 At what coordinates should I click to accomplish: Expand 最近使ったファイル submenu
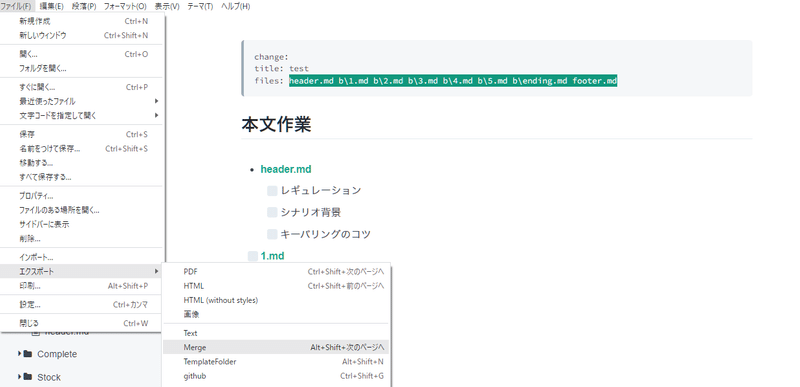[x=82, y=101]
